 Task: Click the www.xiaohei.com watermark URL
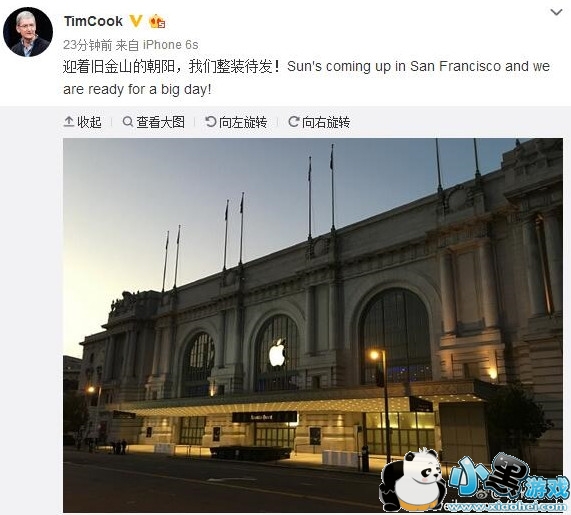[507, 506]
